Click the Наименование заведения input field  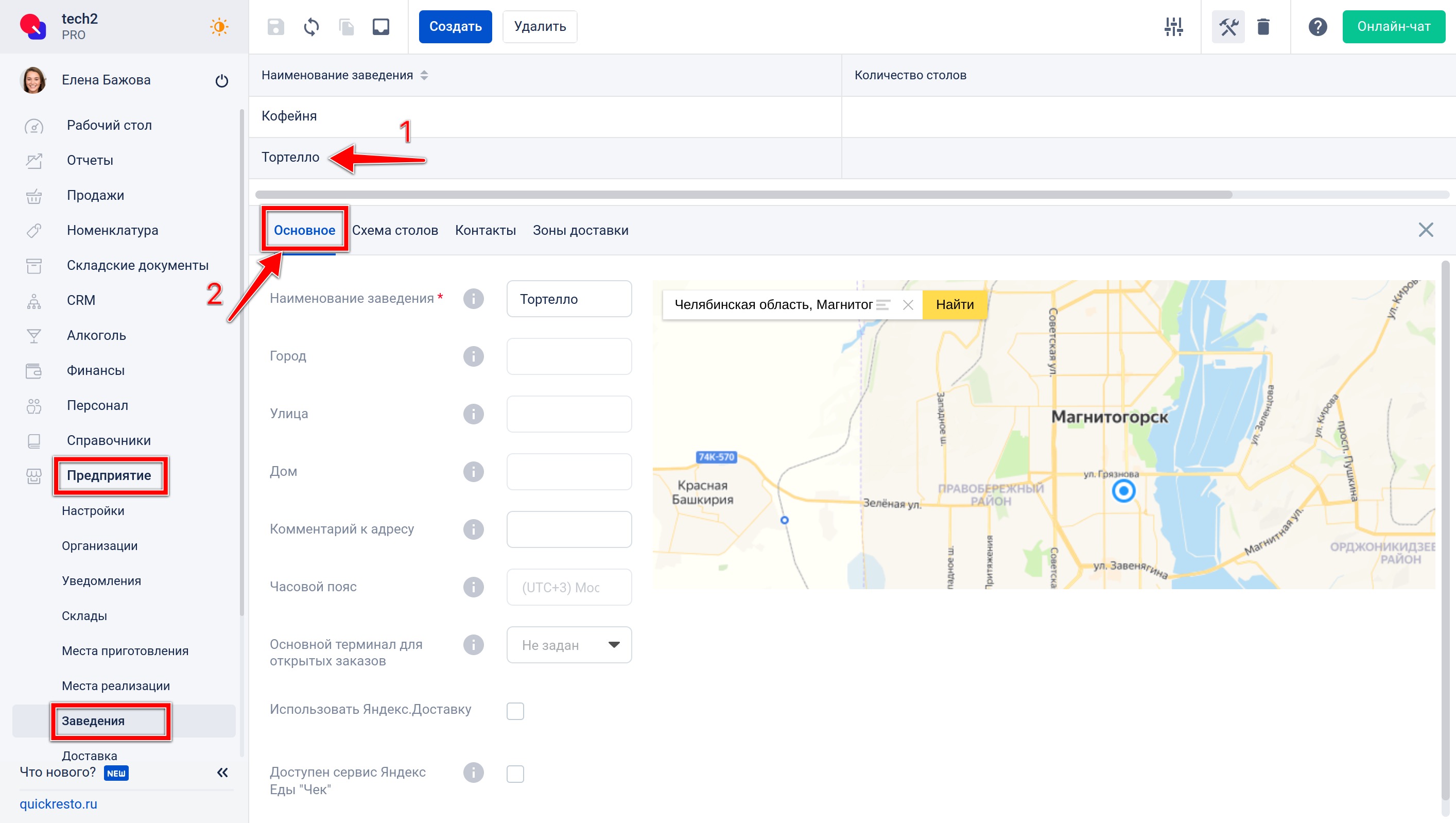[568, 298]
